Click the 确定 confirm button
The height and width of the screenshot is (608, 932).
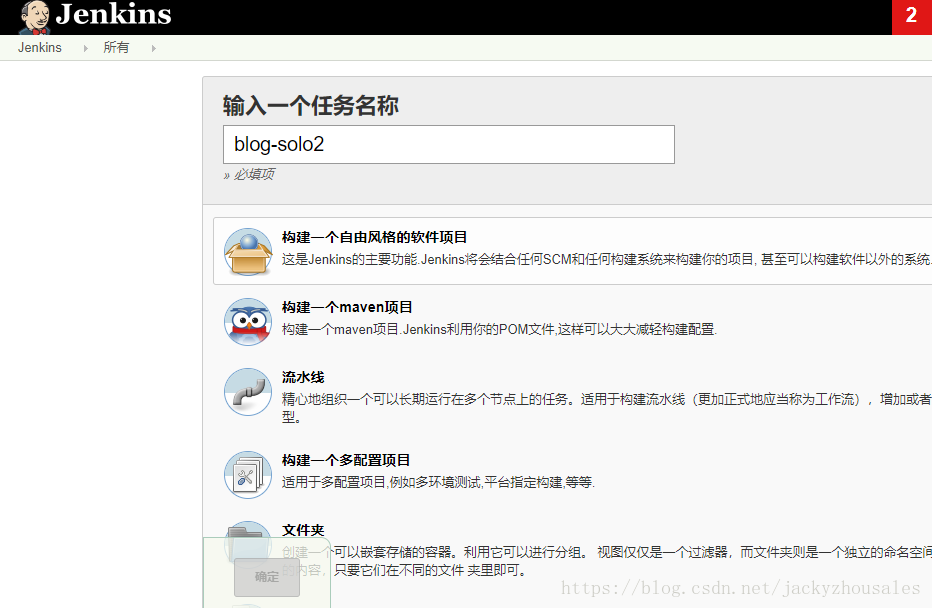coord(267,577)
